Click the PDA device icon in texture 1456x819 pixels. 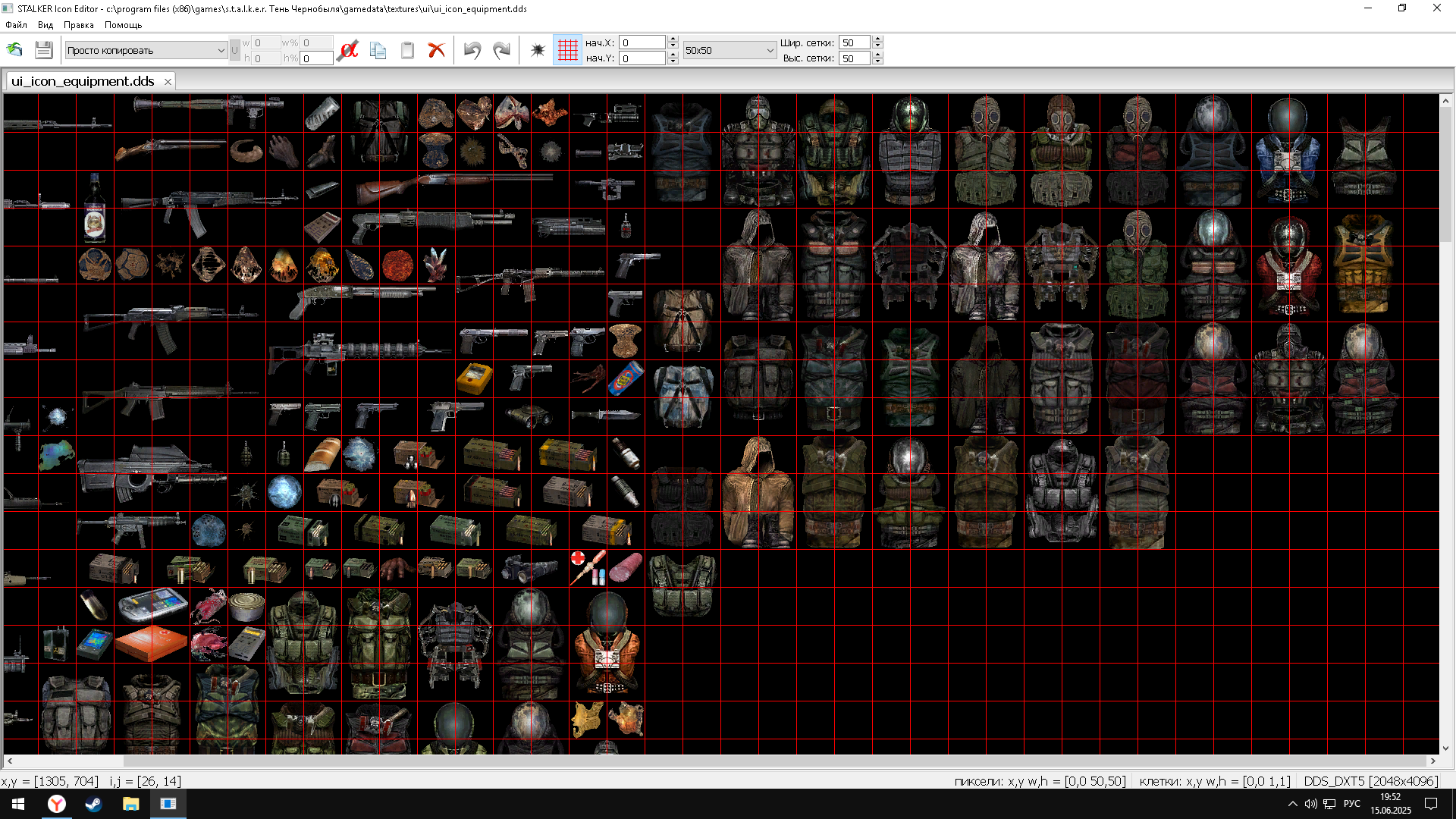(152, 605)
